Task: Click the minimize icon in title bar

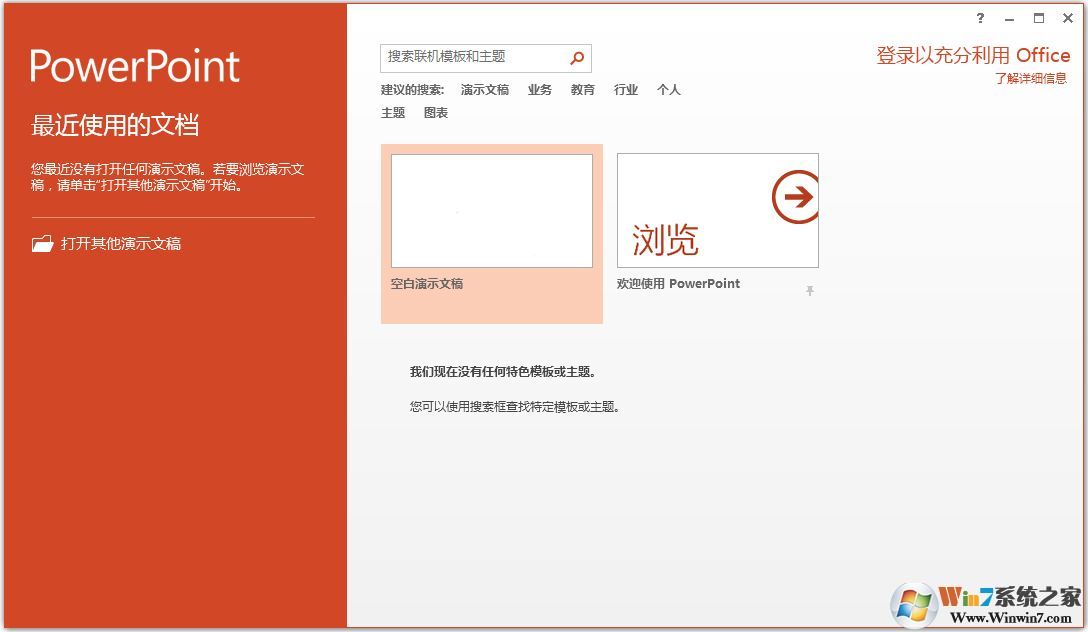Action: (1009, 18)
